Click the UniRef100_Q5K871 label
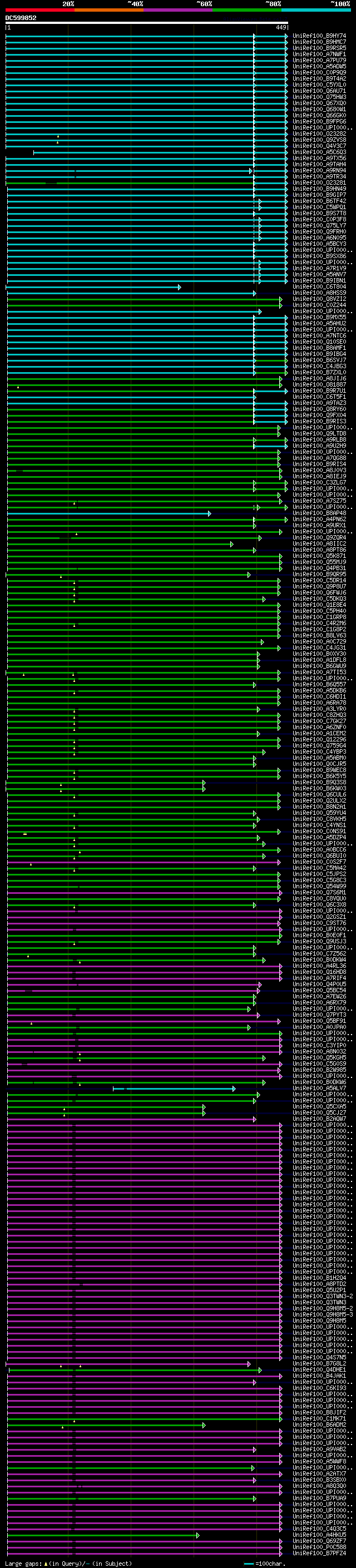356x1568 pixels. click(x=319, y=556)
